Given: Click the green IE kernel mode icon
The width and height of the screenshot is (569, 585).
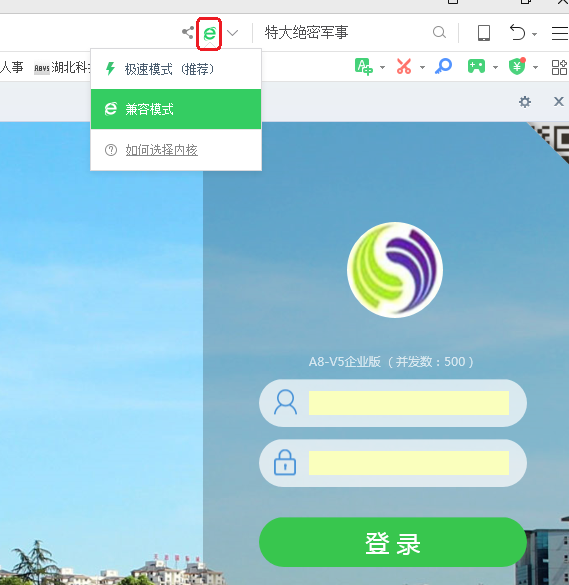Looking at the screenshot, I should click(209, 34).
